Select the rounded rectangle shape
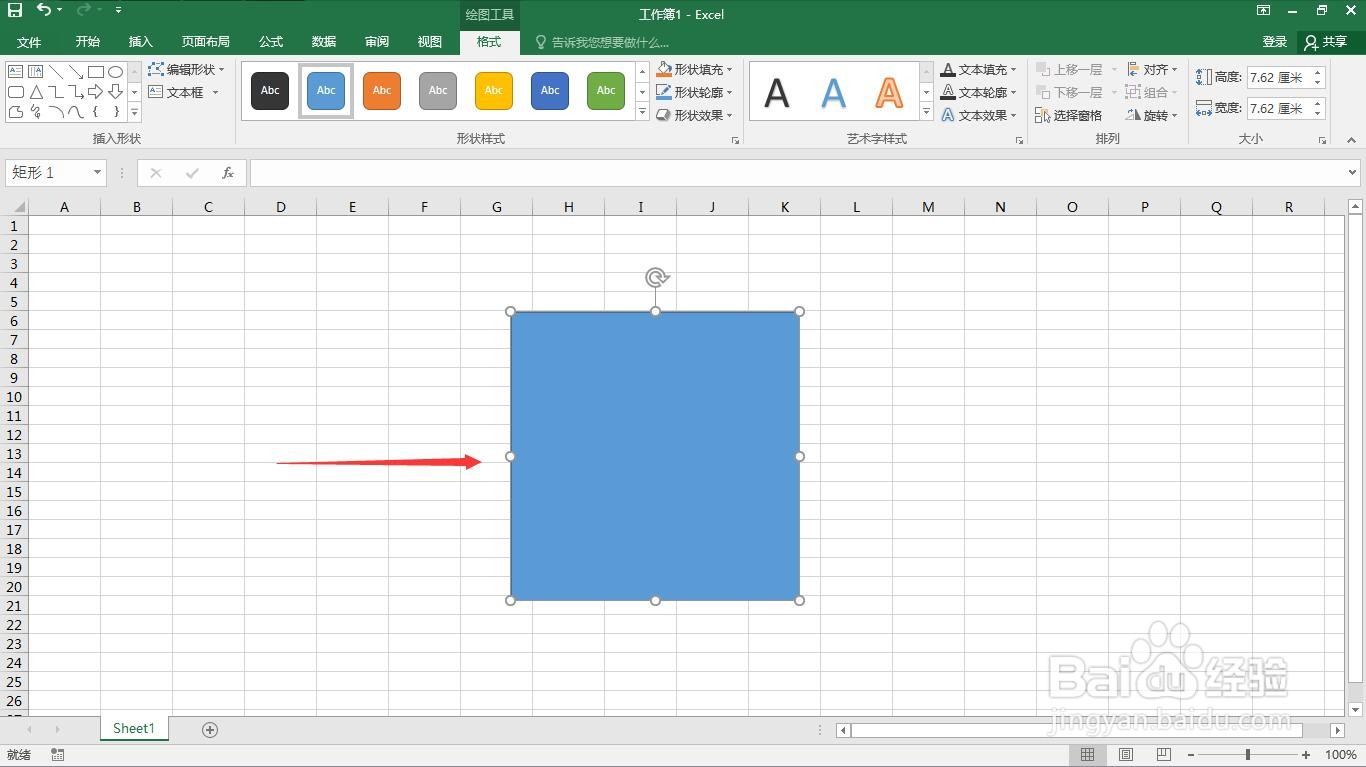This screenshot has height=767, width=1366. click(15, 92)
